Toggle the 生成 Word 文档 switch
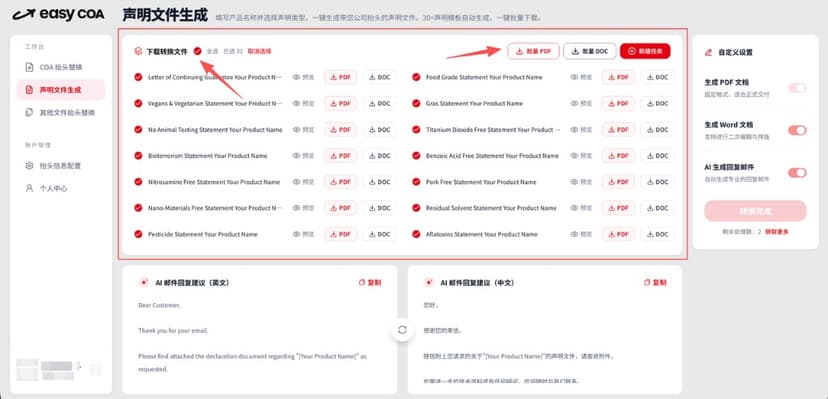Image resolution: width=828 pixels, height=399 pixels. tap(797, 130)
